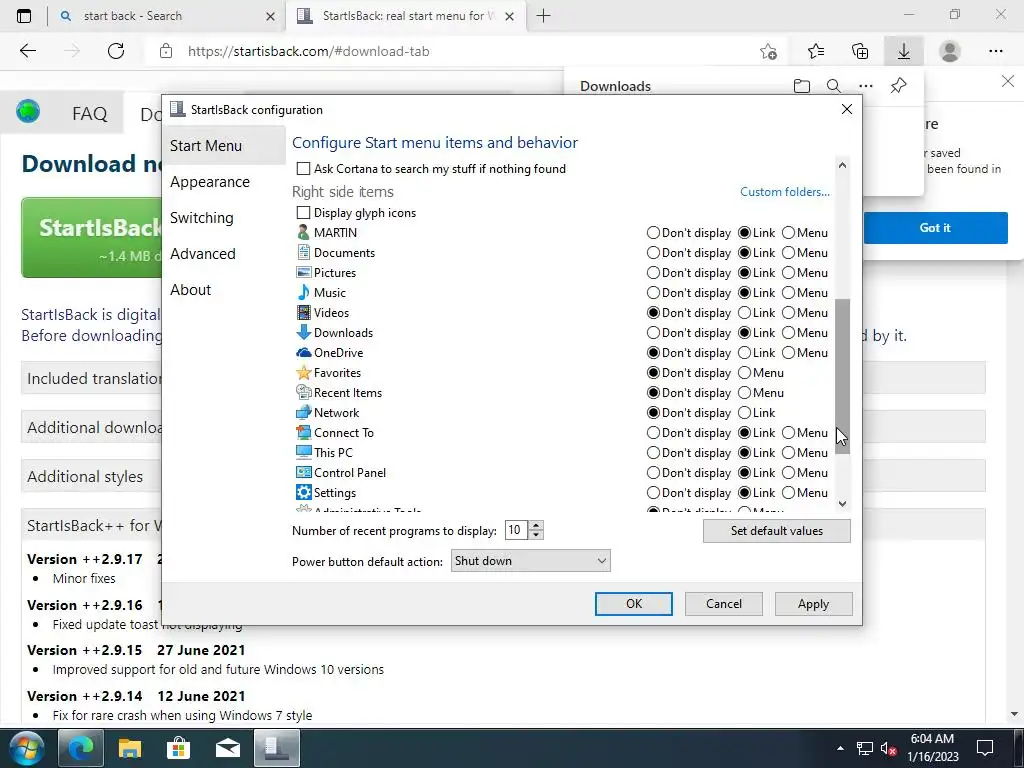
Task: Open Custom folders link
Action: coord(784,192)
